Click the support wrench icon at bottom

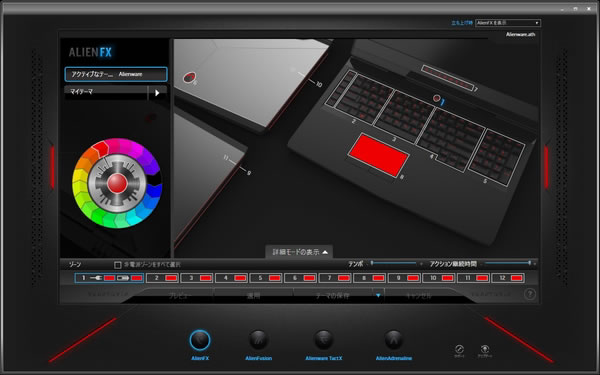point(459,349)
